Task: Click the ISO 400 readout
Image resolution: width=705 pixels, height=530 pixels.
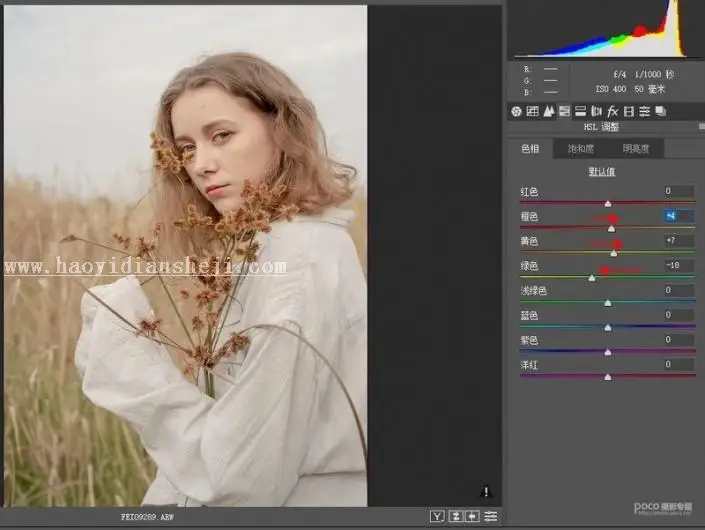Action: pos(611,89)
